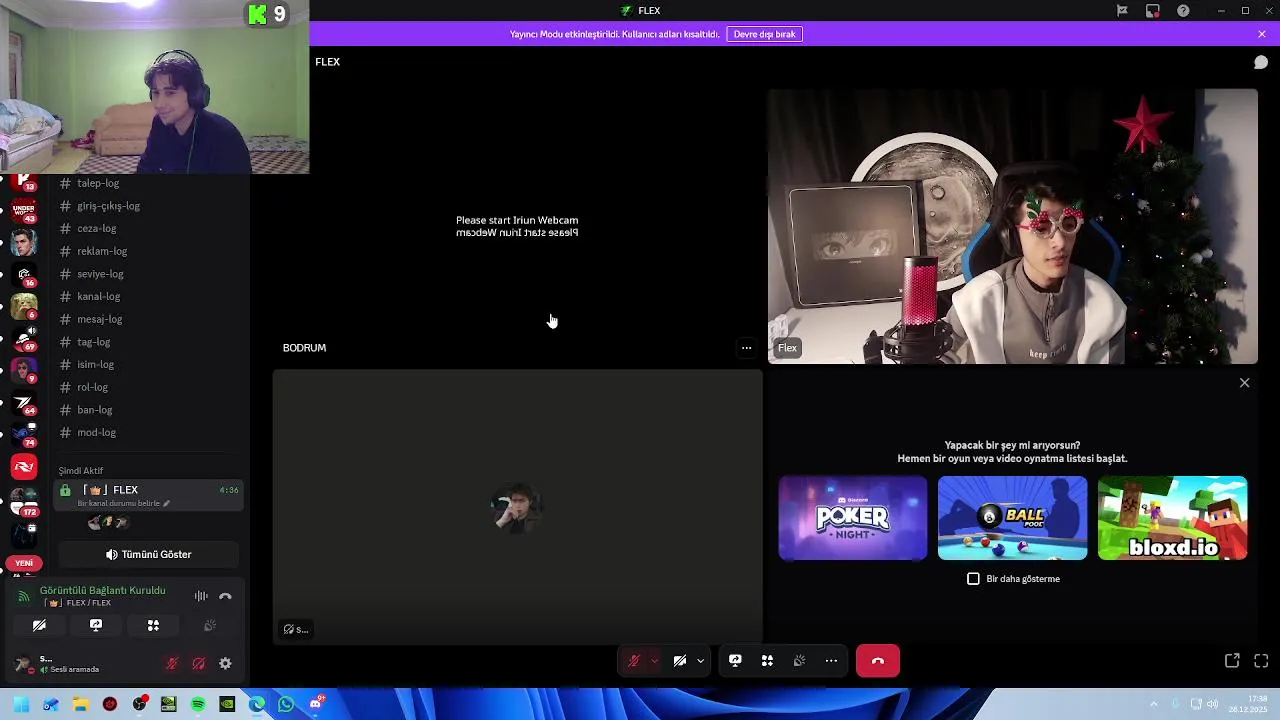Open the Discord inbox flag icon
Screen dimensions: 1280x720
click(x=1122, y=11)
